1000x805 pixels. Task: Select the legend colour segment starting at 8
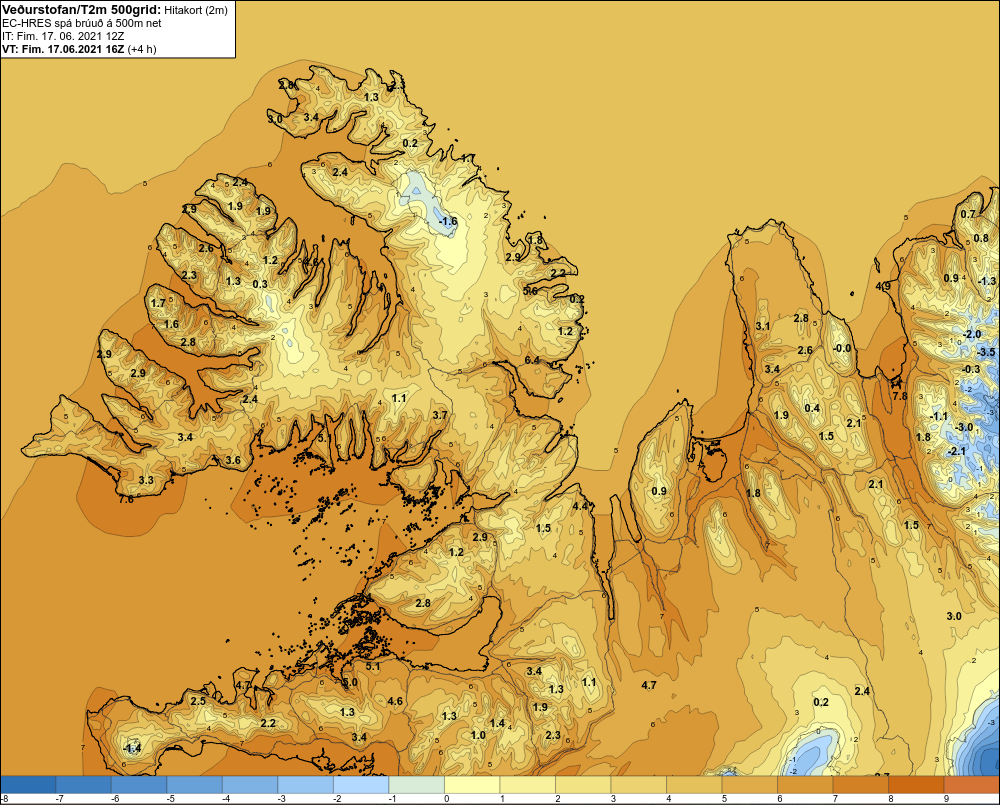[916, 784]
